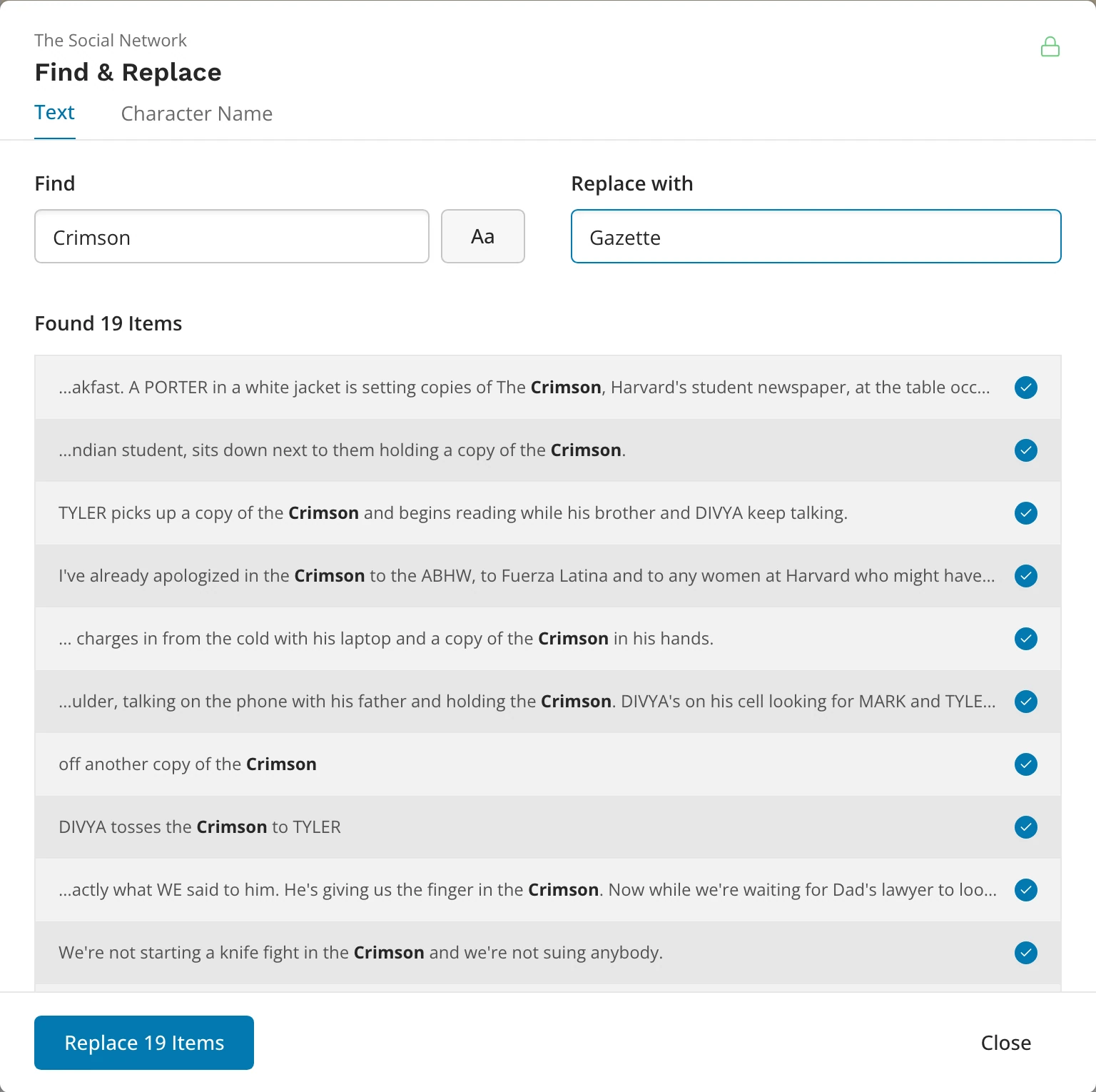Switch to the Text tab

(55, 113)
